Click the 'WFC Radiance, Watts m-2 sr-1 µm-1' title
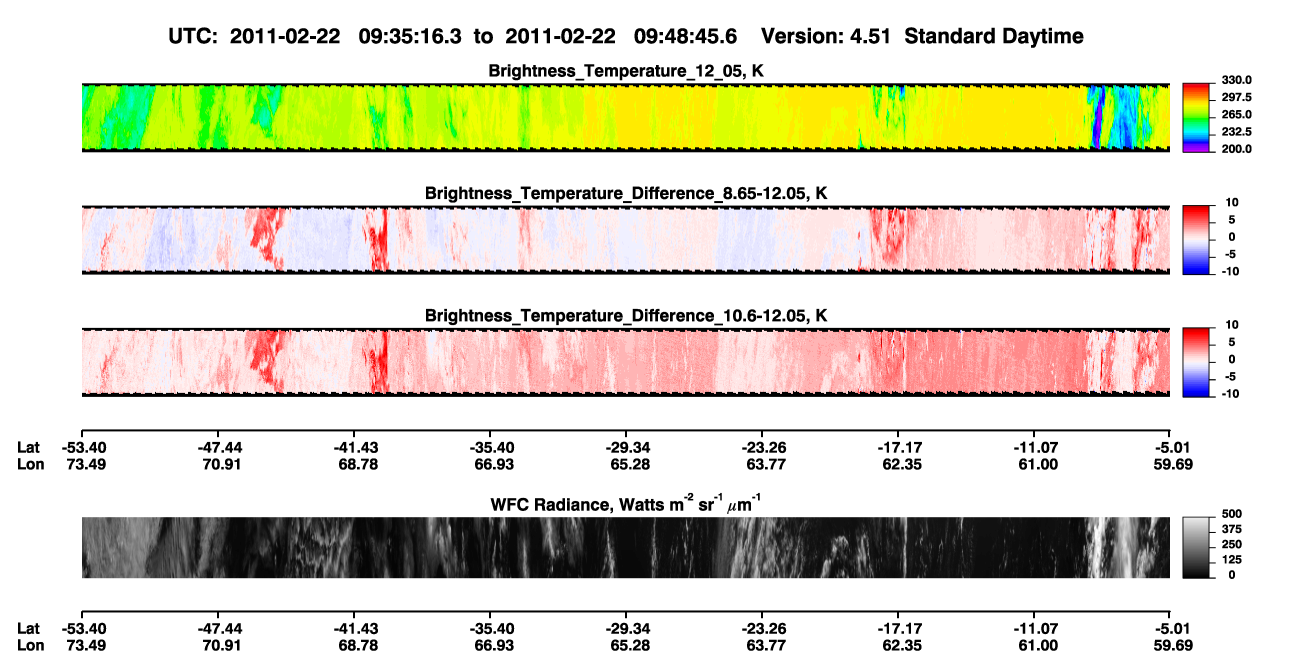 coord(626,504)
